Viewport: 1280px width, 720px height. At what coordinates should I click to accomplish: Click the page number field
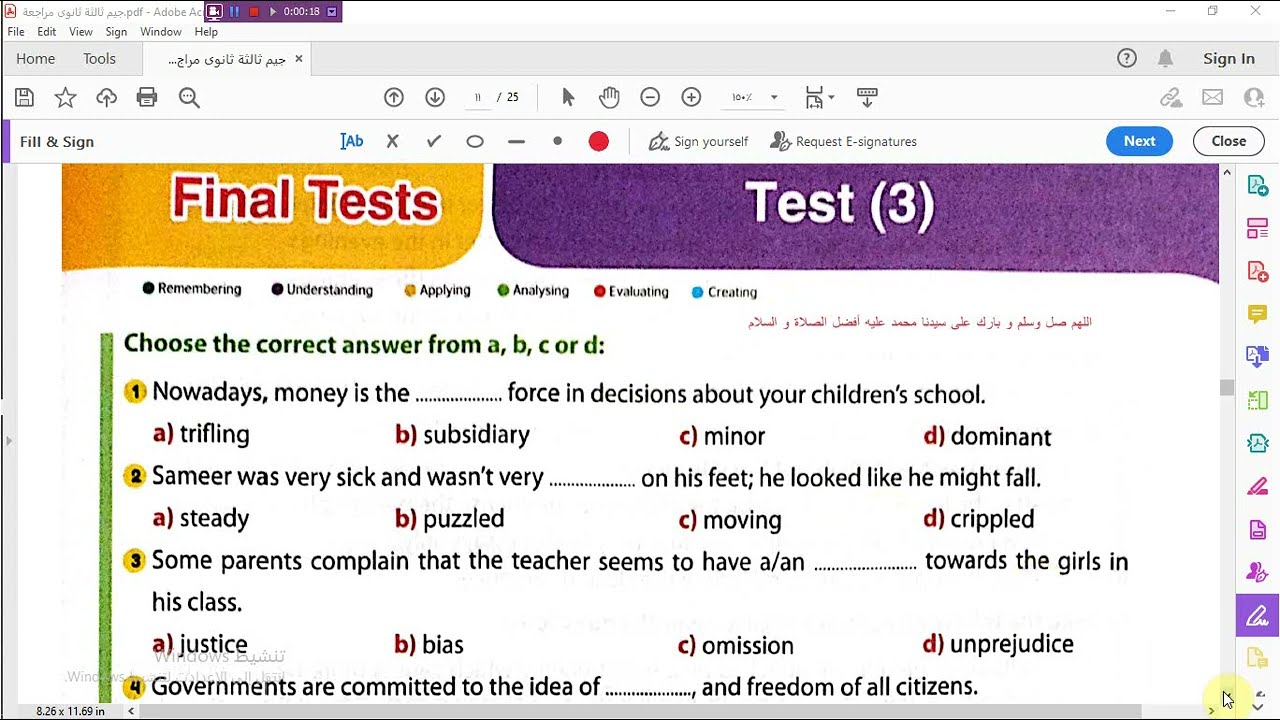(478, 97)
